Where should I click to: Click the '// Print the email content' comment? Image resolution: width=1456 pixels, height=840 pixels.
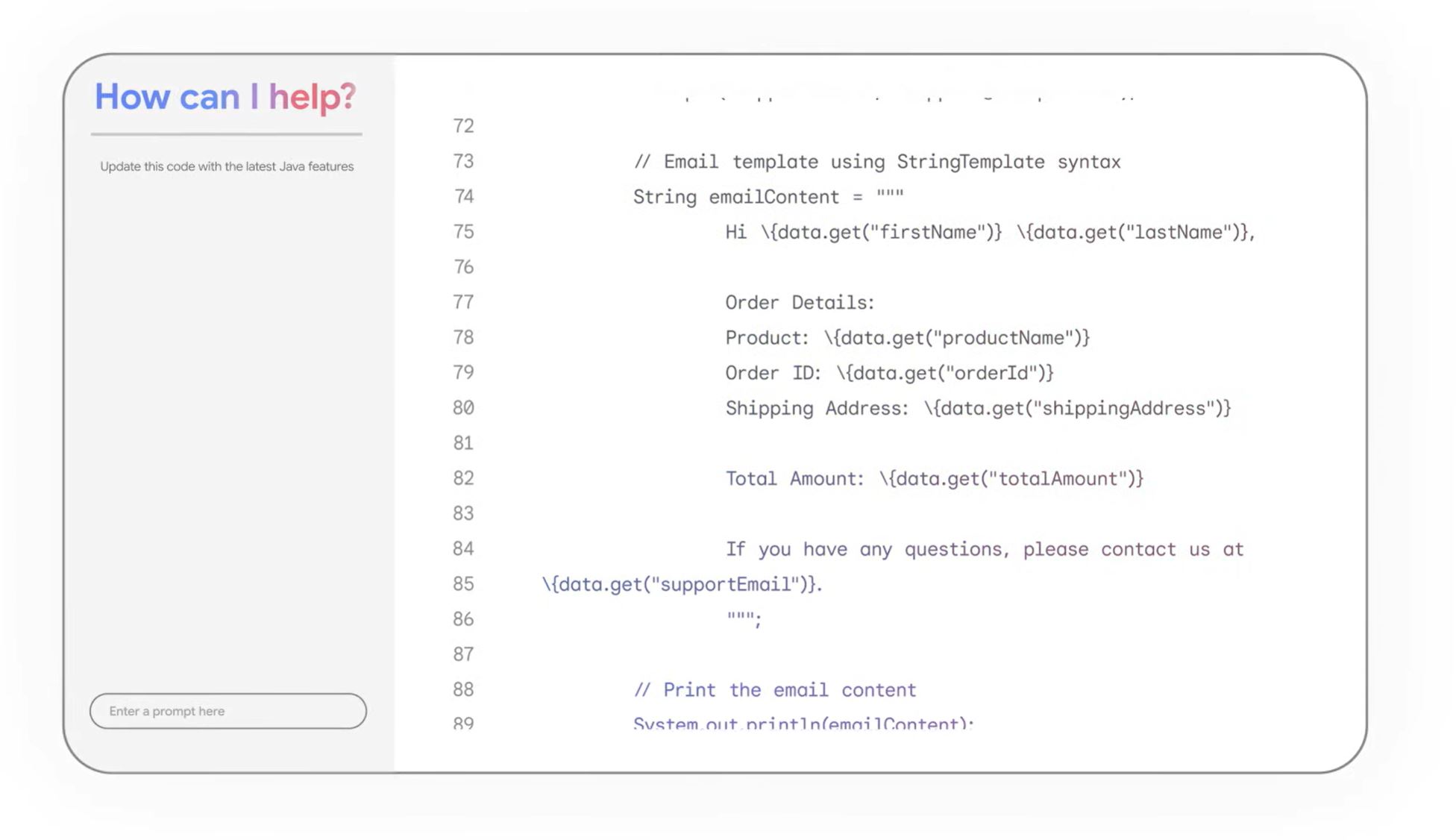tap(775, 690)
